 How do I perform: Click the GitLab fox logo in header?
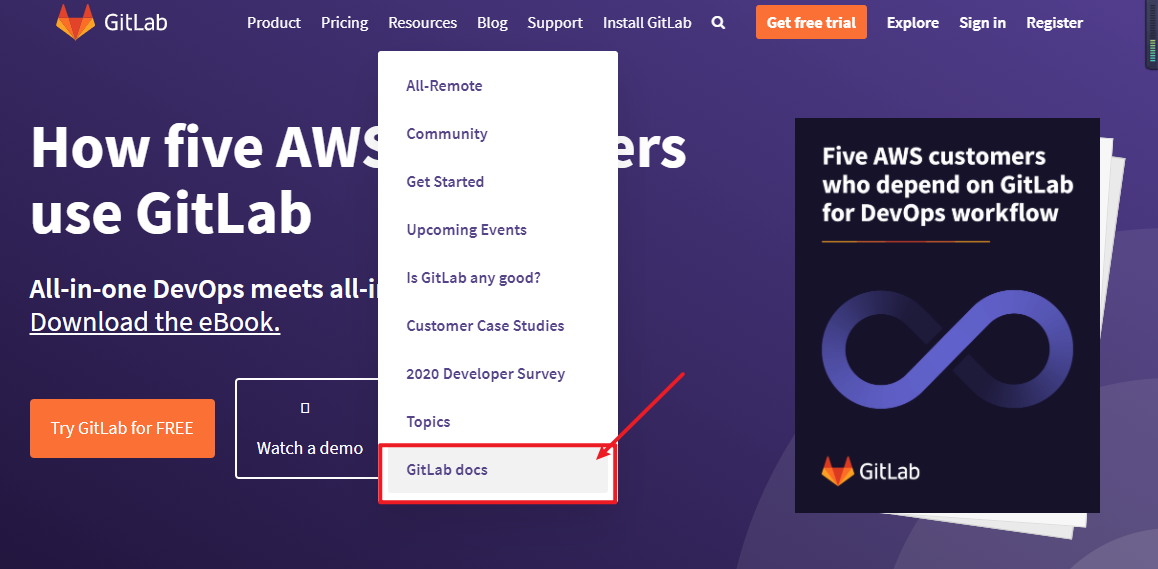(x=75, y=22)
